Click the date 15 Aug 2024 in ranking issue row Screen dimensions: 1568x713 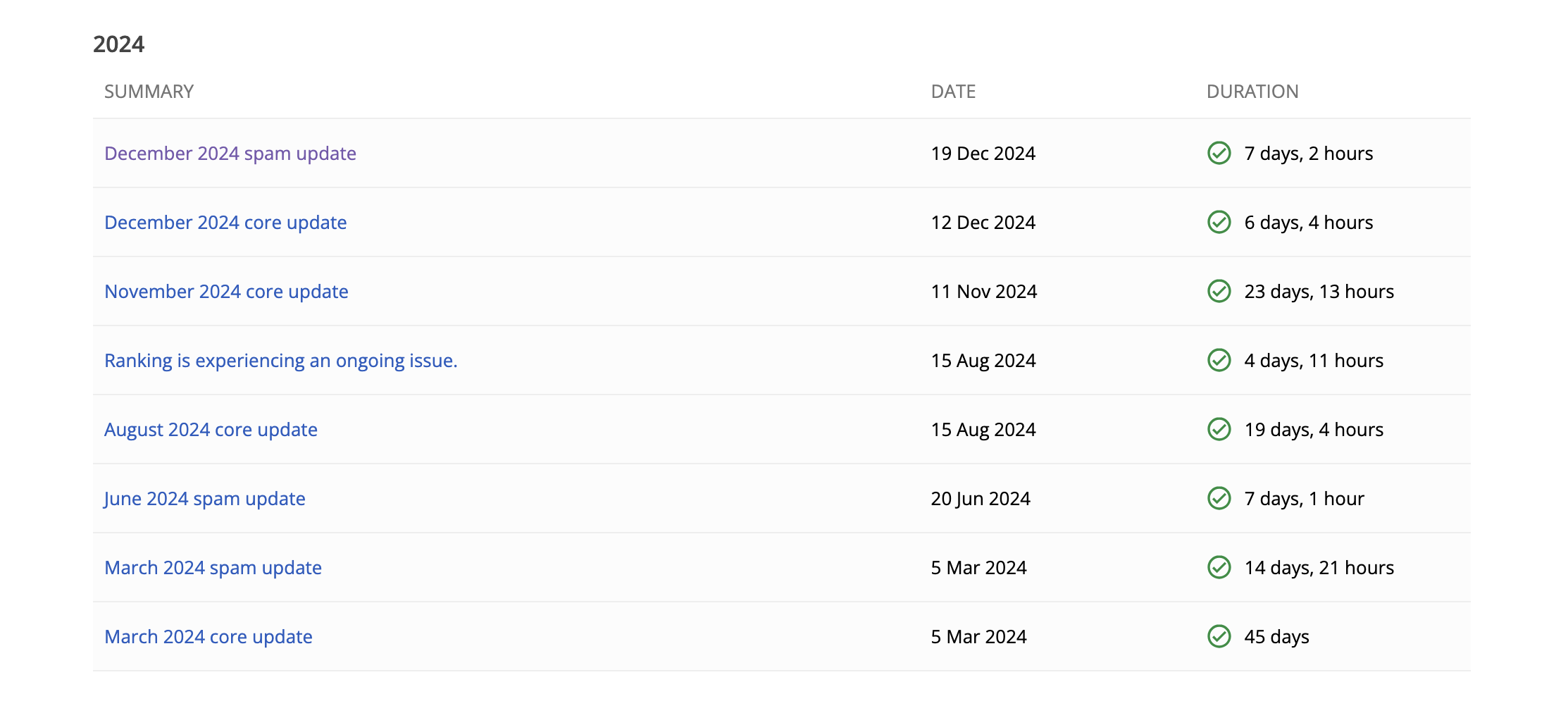click(983, 361)
